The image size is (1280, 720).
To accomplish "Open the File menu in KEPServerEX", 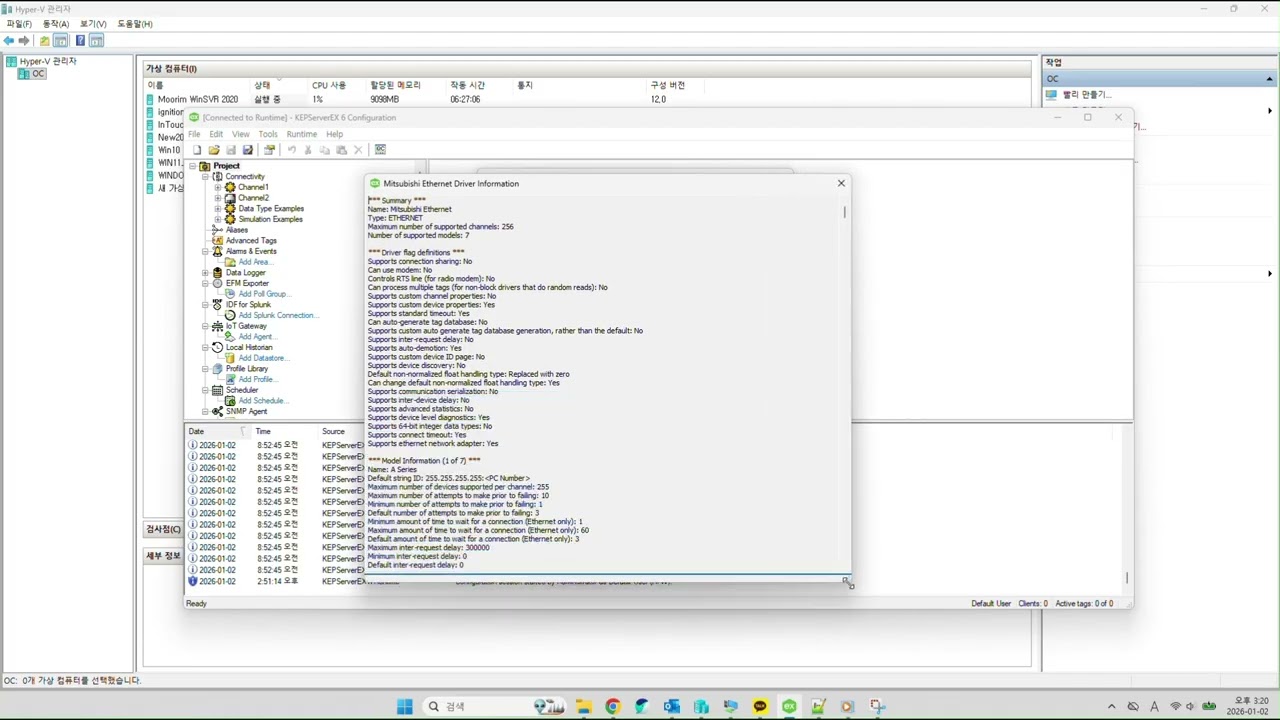I will tap(194, 134).
